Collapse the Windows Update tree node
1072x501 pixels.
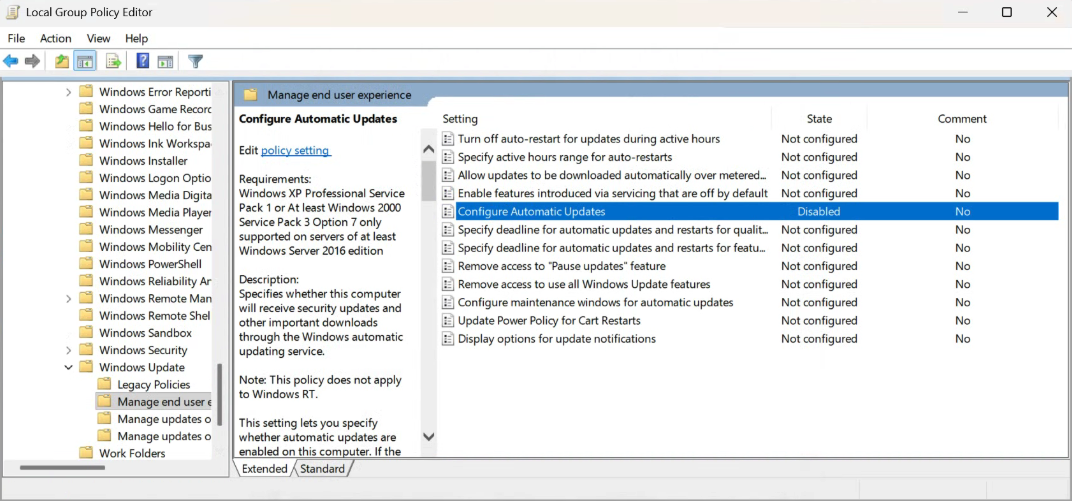click(x=69, y=368)
